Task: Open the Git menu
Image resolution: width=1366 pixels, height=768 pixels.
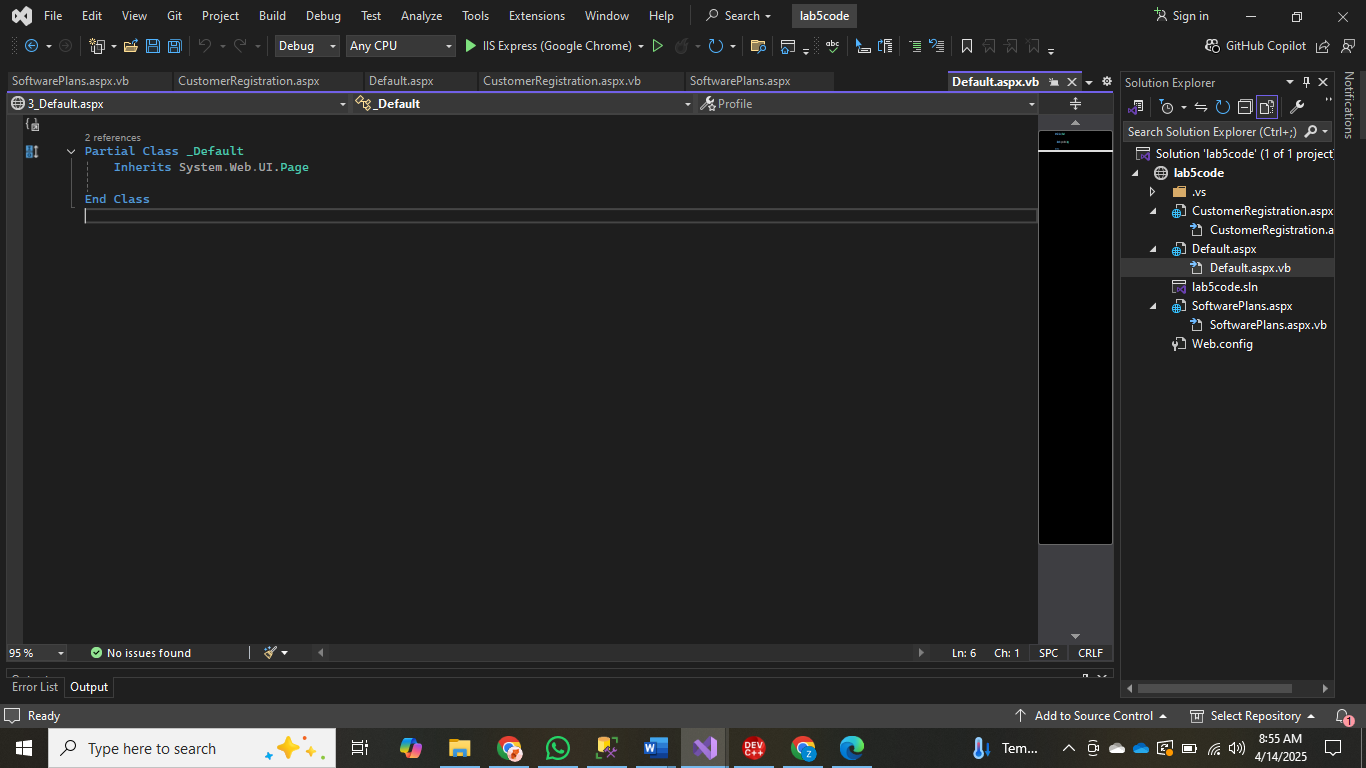Action: tap(174, 16)
